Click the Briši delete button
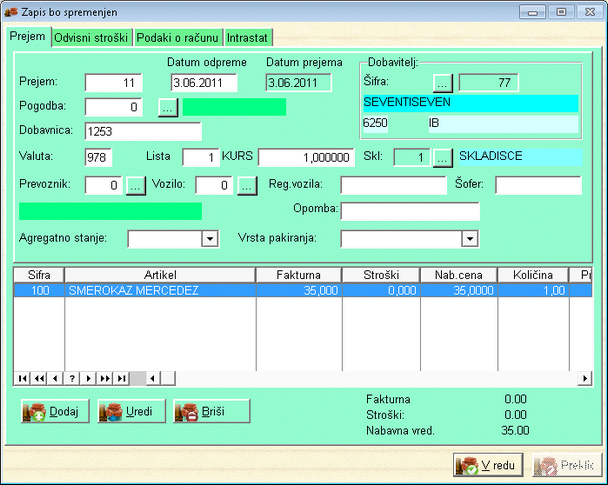The image size is (608, 485). pos(211,411)
